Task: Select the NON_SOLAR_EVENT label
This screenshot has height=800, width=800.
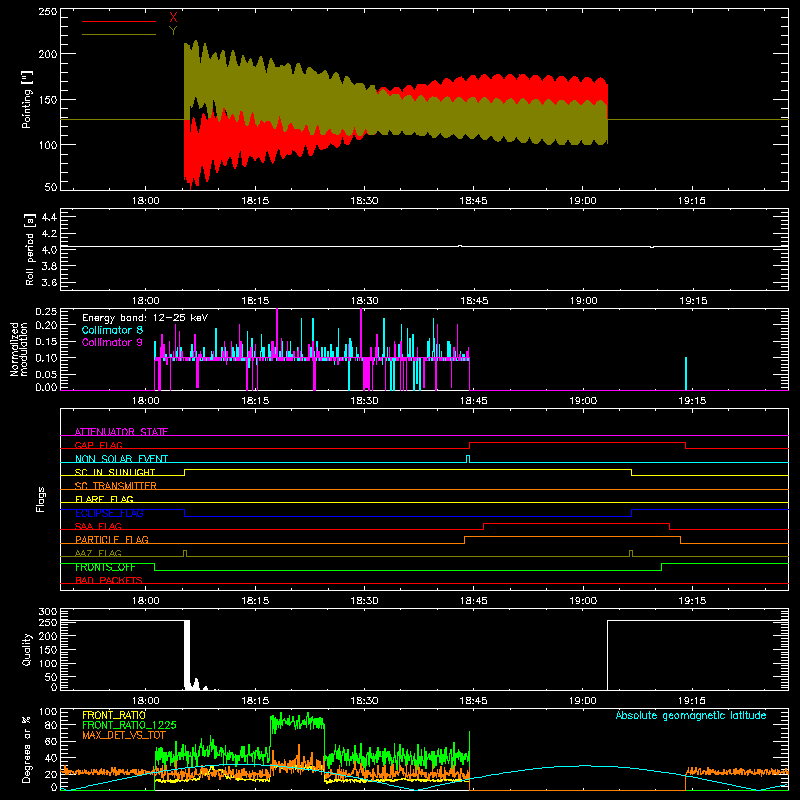Action: [121, 459]
